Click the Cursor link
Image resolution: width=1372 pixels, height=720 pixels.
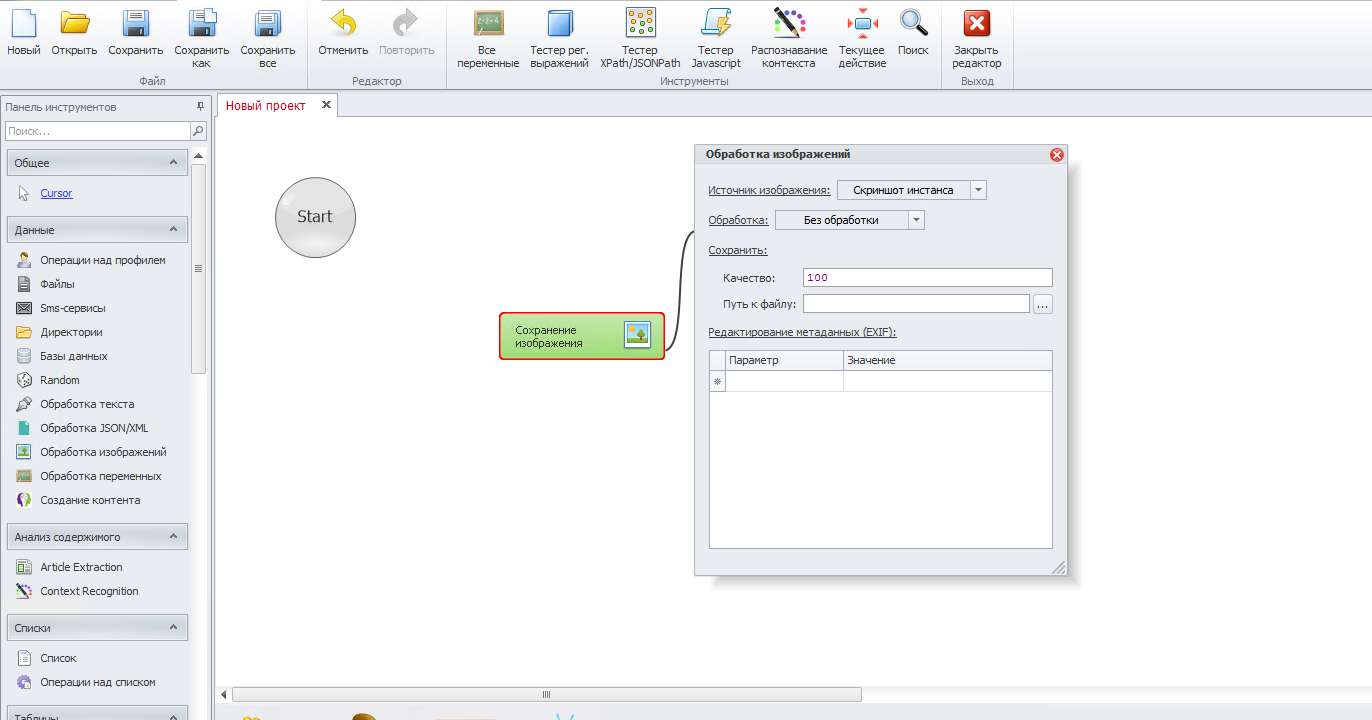pyautogui.click(x=56, y=193)
